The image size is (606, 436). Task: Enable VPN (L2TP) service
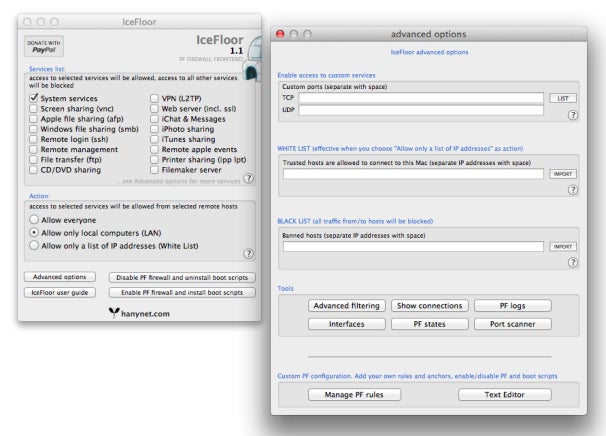pyautogui.click(x=154, y=98)
